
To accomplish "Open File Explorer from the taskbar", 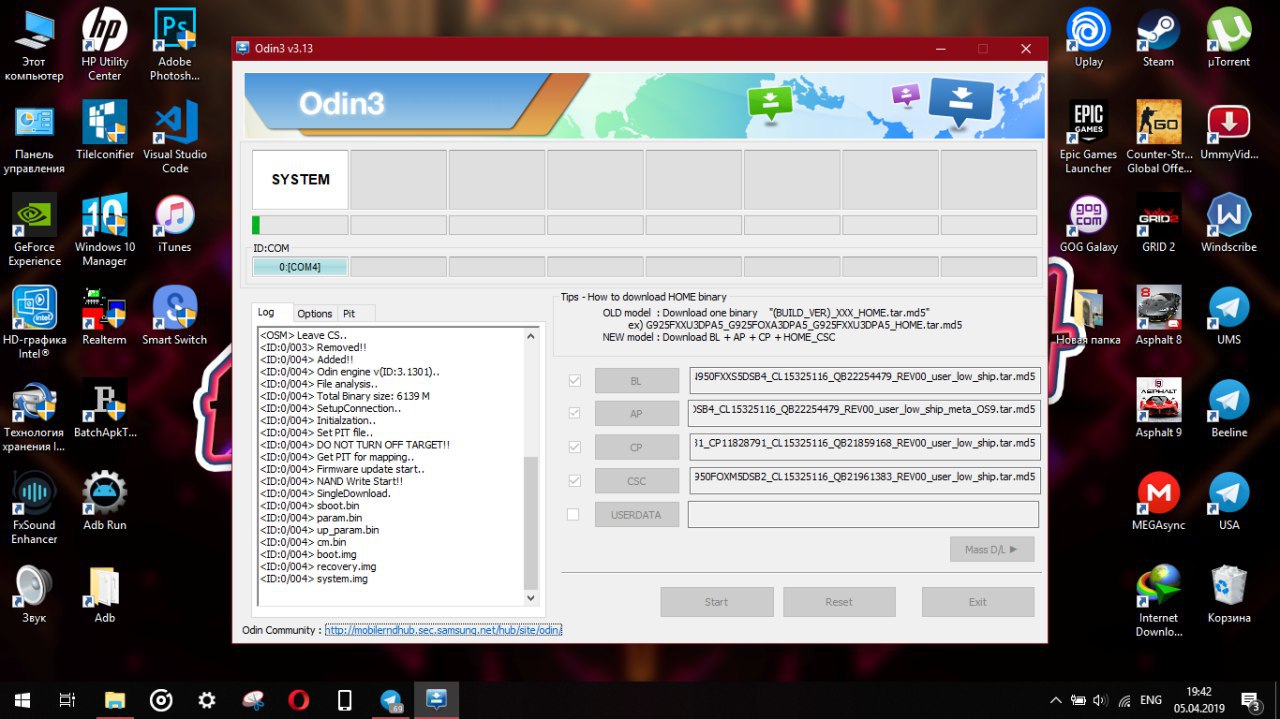I will (115, 700).
